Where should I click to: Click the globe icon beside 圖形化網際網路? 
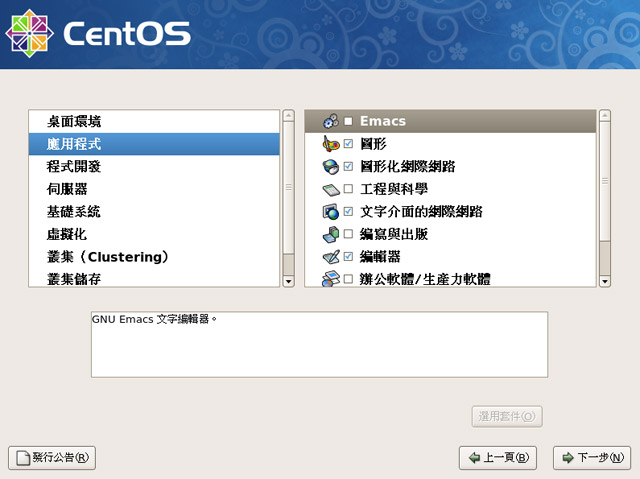(331, 166)
